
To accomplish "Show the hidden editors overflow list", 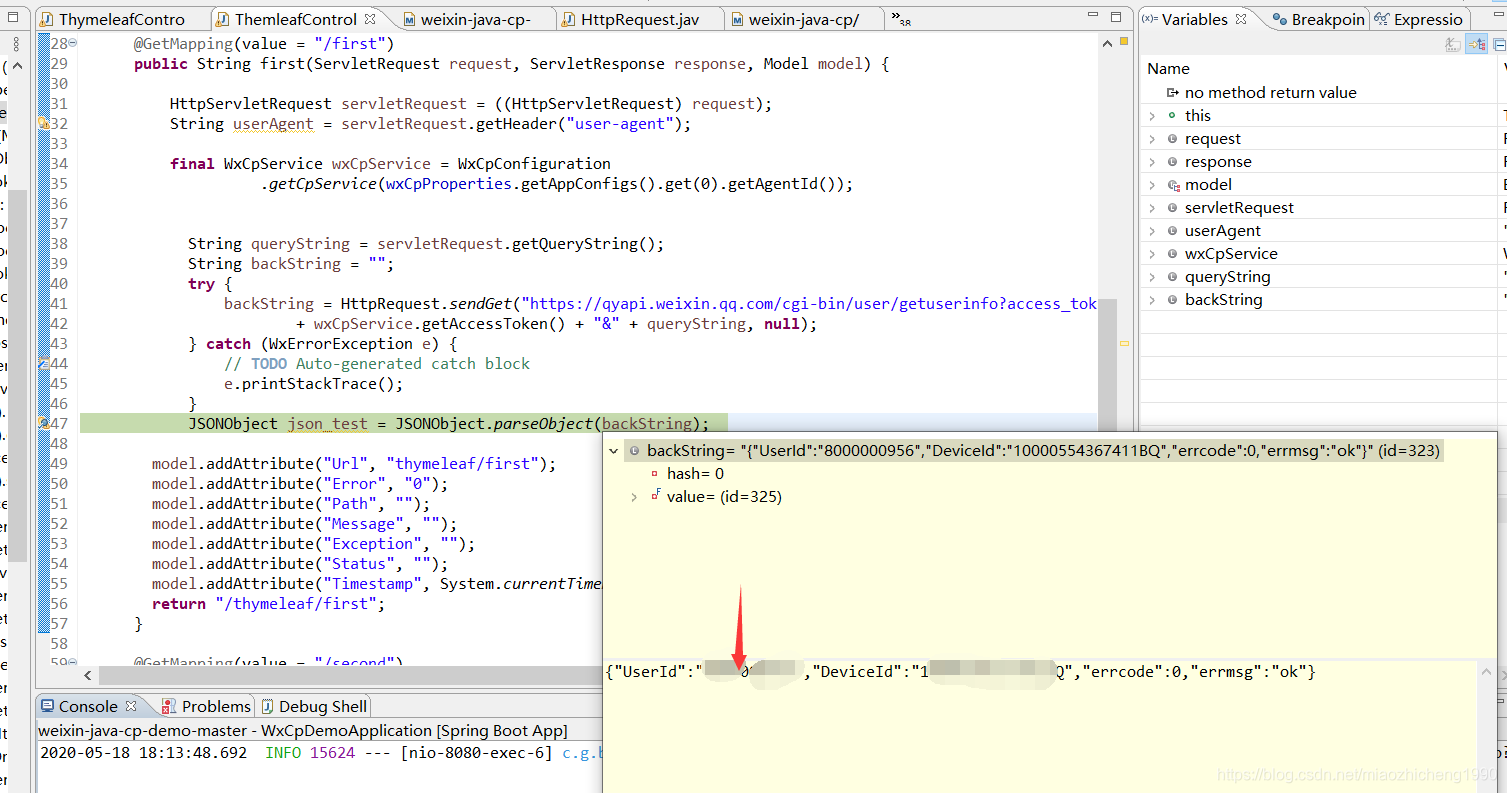I will pos(900,19).
